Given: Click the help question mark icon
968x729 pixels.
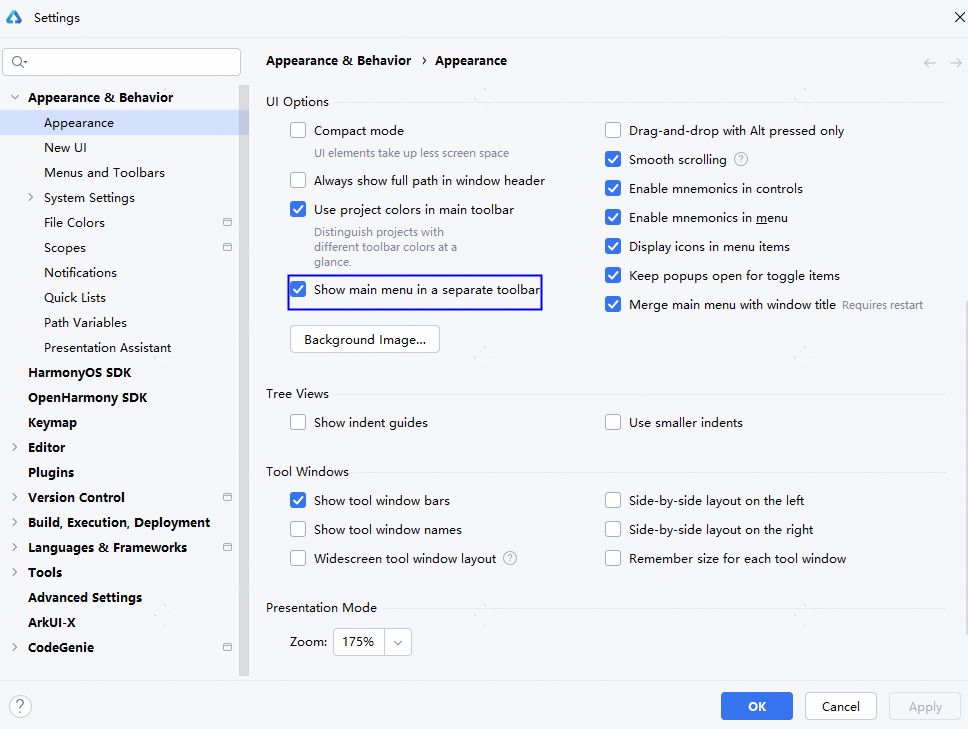Looking at the screenshot, I should [20, 706].
